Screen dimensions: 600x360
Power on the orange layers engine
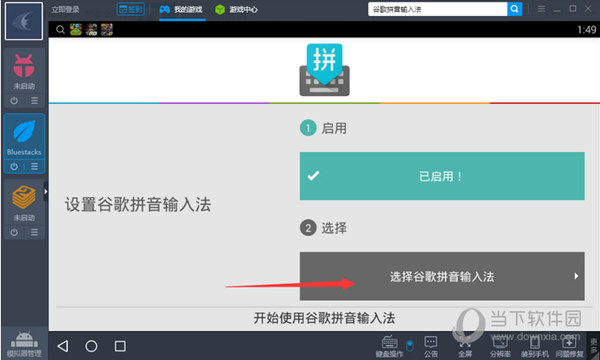(x=14, y=232)
